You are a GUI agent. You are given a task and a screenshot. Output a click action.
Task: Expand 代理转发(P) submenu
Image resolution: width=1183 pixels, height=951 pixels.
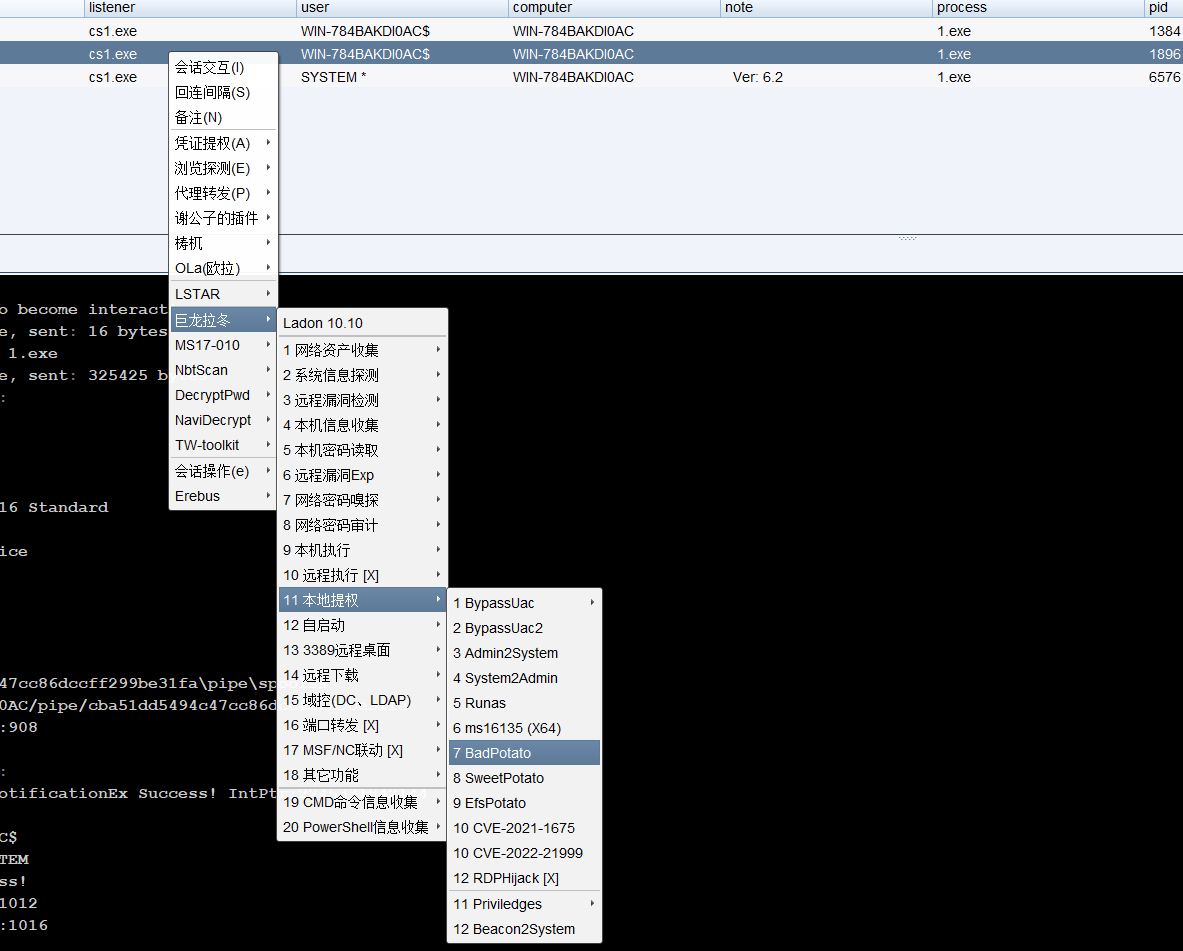(x=223, y=192)
